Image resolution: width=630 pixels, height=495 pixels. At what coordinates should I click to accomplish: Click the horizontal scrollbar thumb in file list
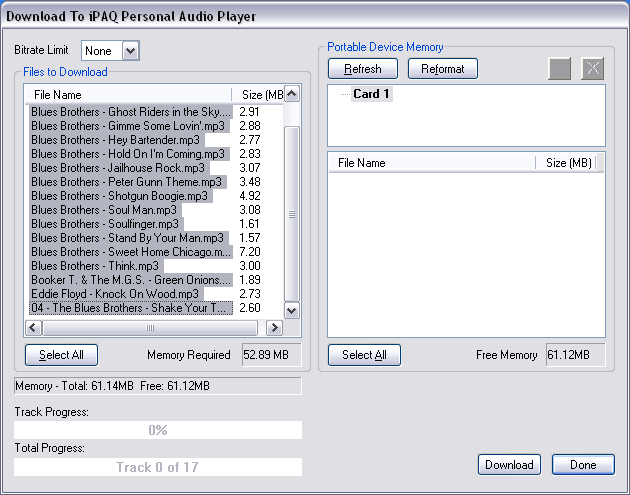pos(149,328)
